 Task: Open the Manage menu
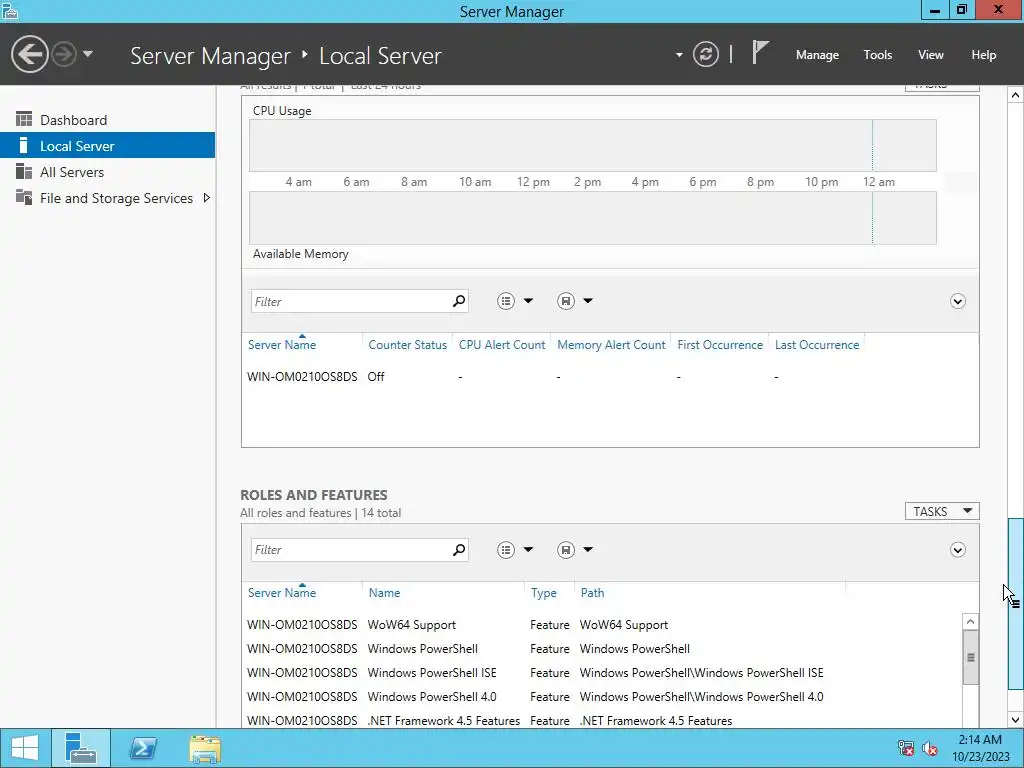coord(817,55)
